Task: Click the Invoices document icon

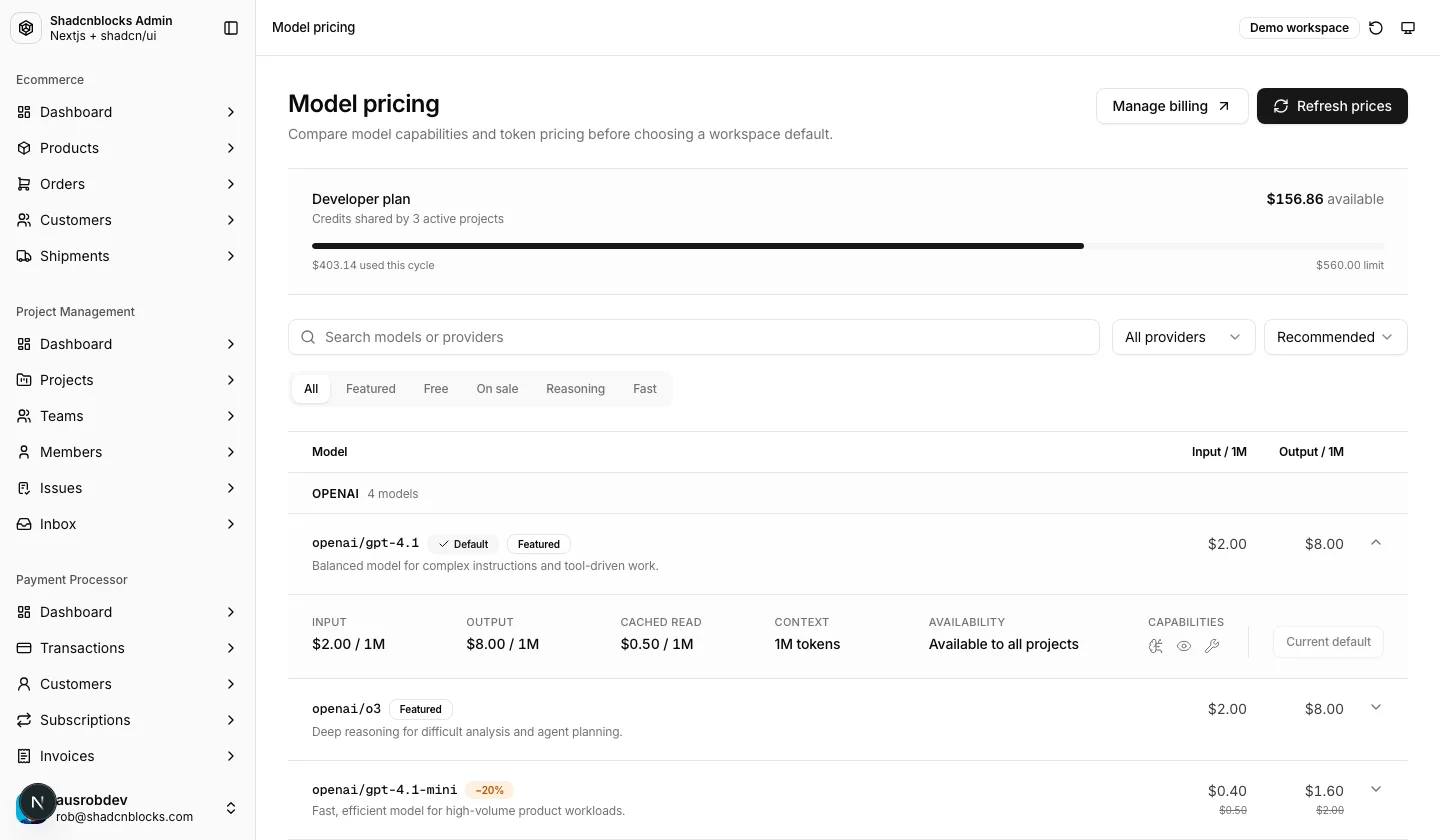Action: (24, 756)
